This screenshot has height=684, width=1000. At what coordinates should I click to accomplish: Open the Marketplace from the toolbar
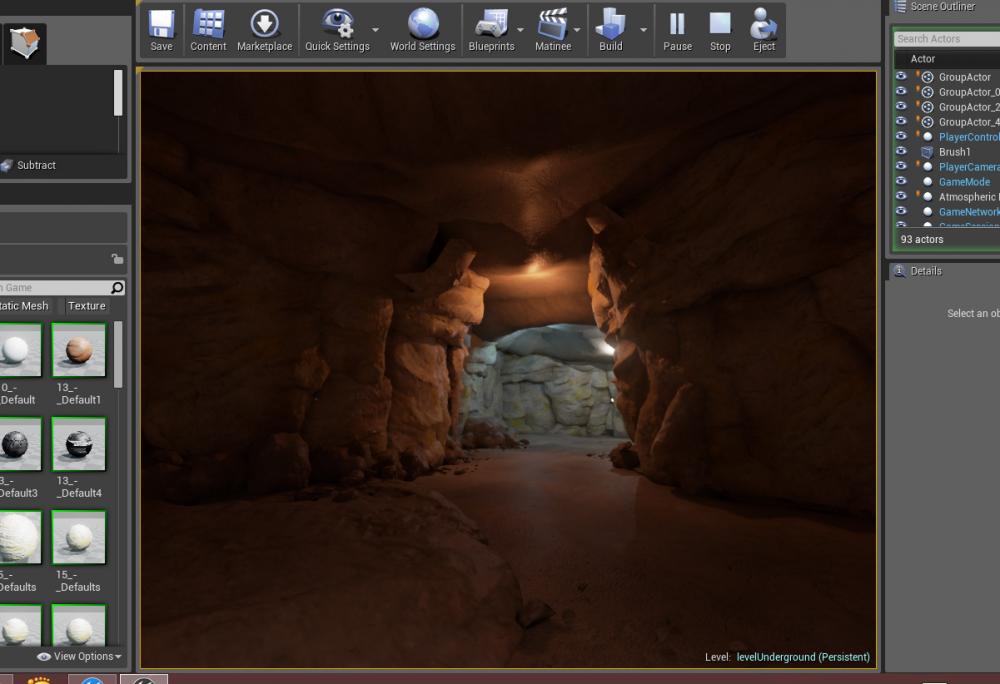click(x=264, y=30)
